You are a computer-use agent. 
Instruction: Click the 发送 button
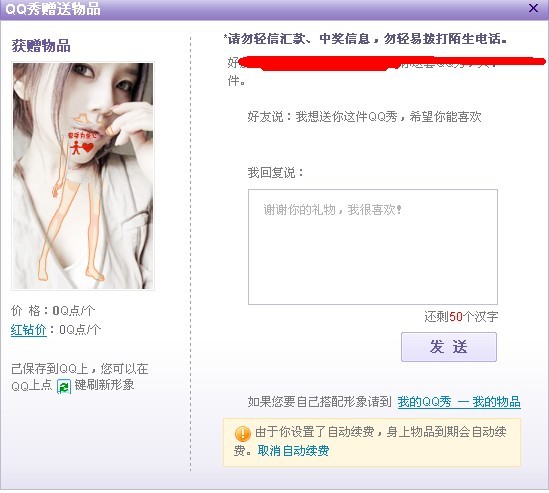[x=449, y=347]
